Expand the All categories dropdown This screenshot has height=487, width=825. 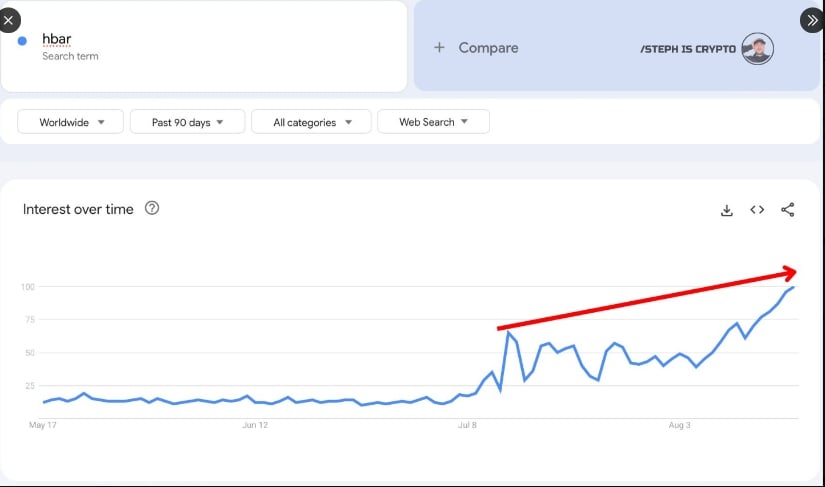[x=311, y=122]
